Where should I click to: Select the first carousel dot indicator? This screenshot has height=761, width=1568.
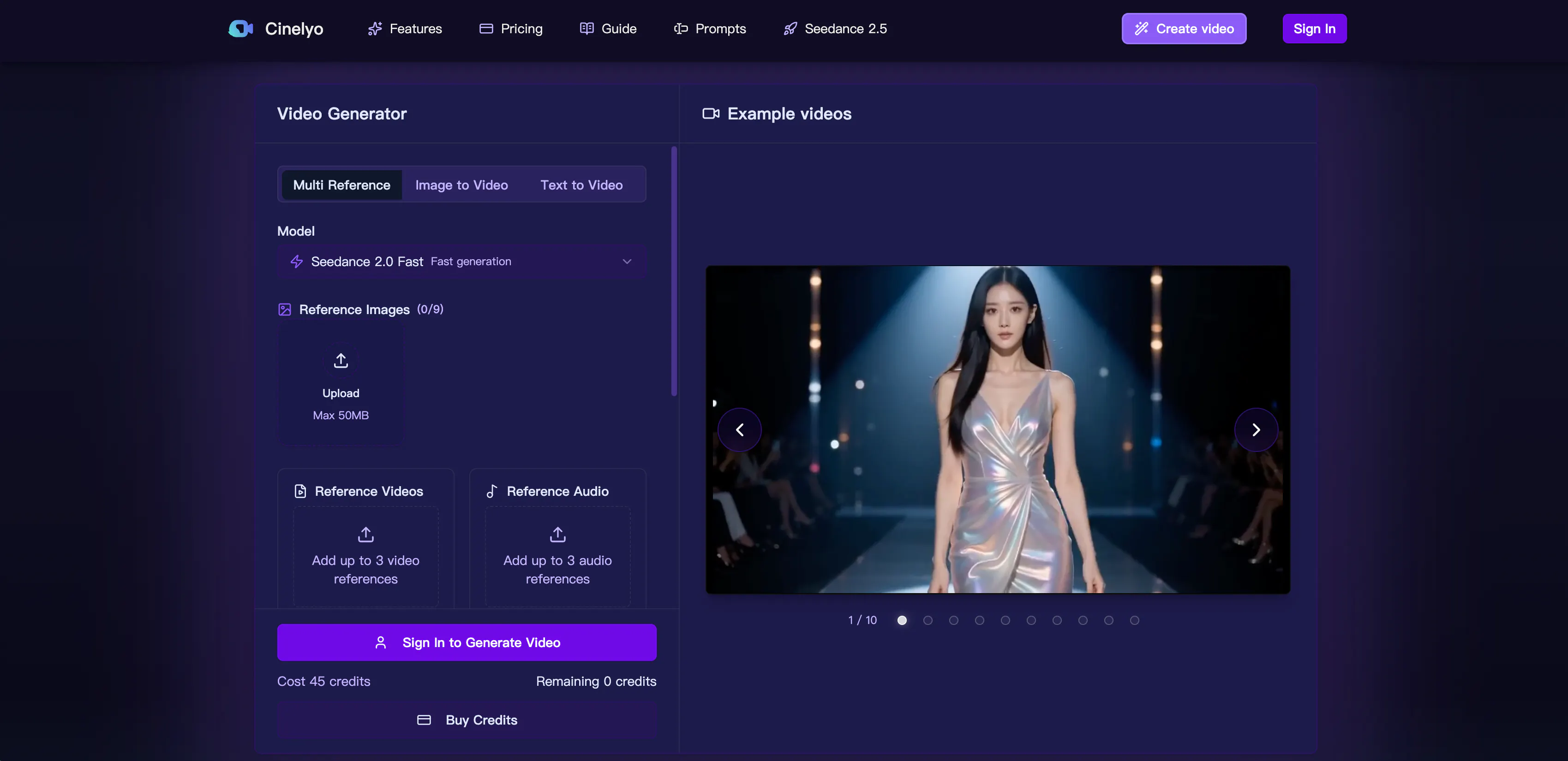pyautogui.click(x=902, y=620)
